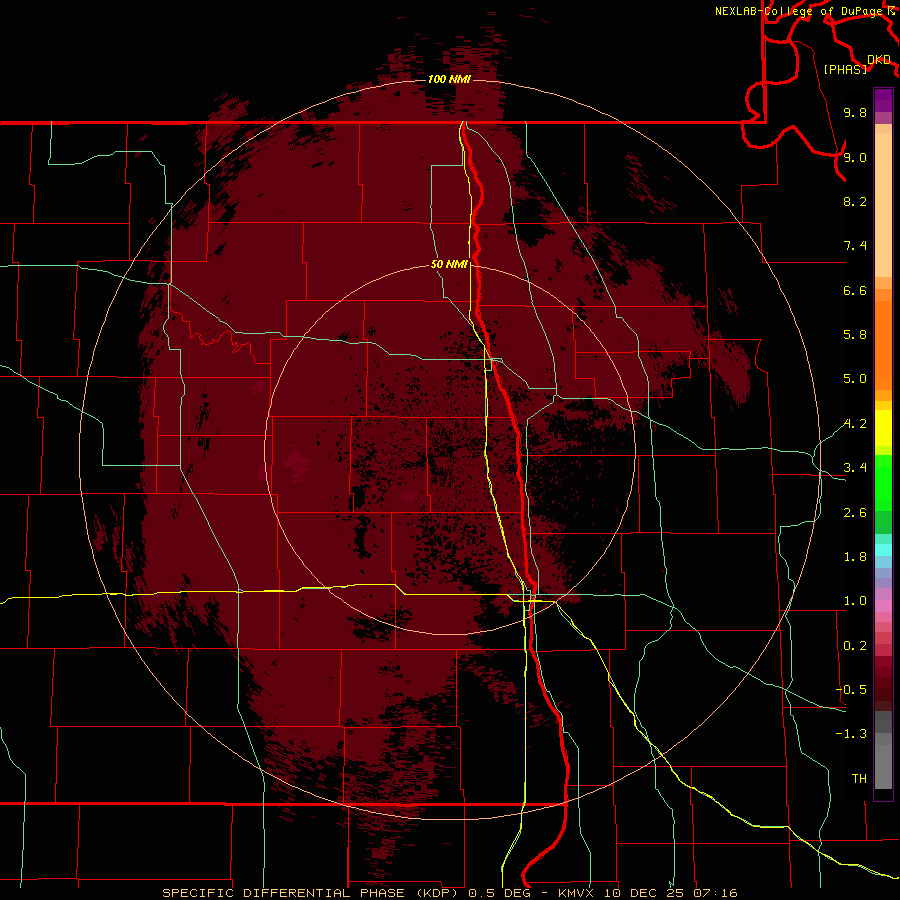900x900 pixels.
Task: Pick the pink segment near 1.0
Action: [x=883, y=606]
